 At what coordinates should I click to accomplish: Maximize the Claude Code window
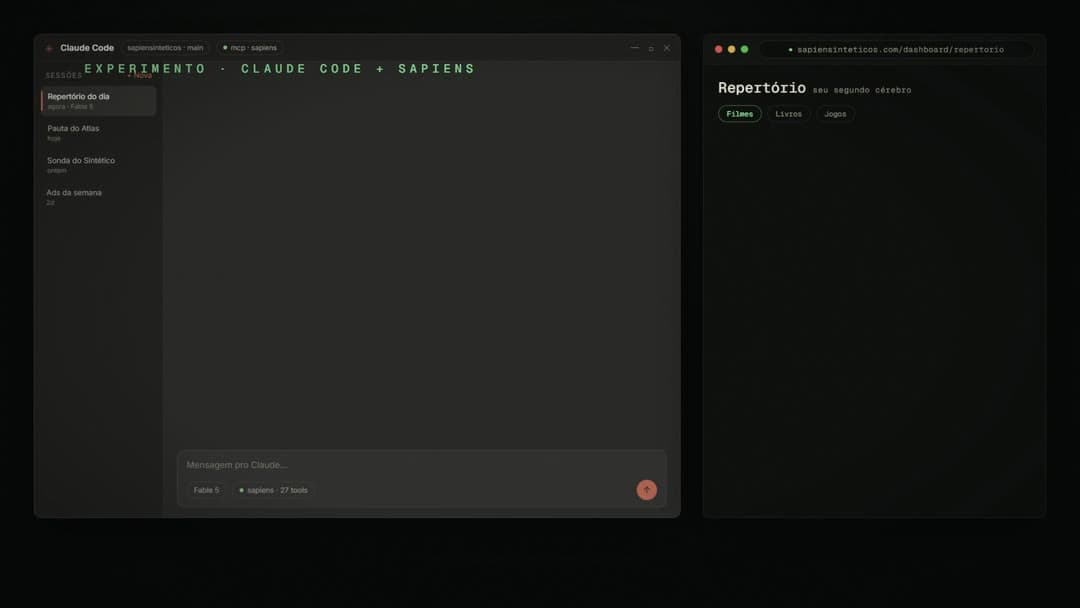tap(651, 48)
